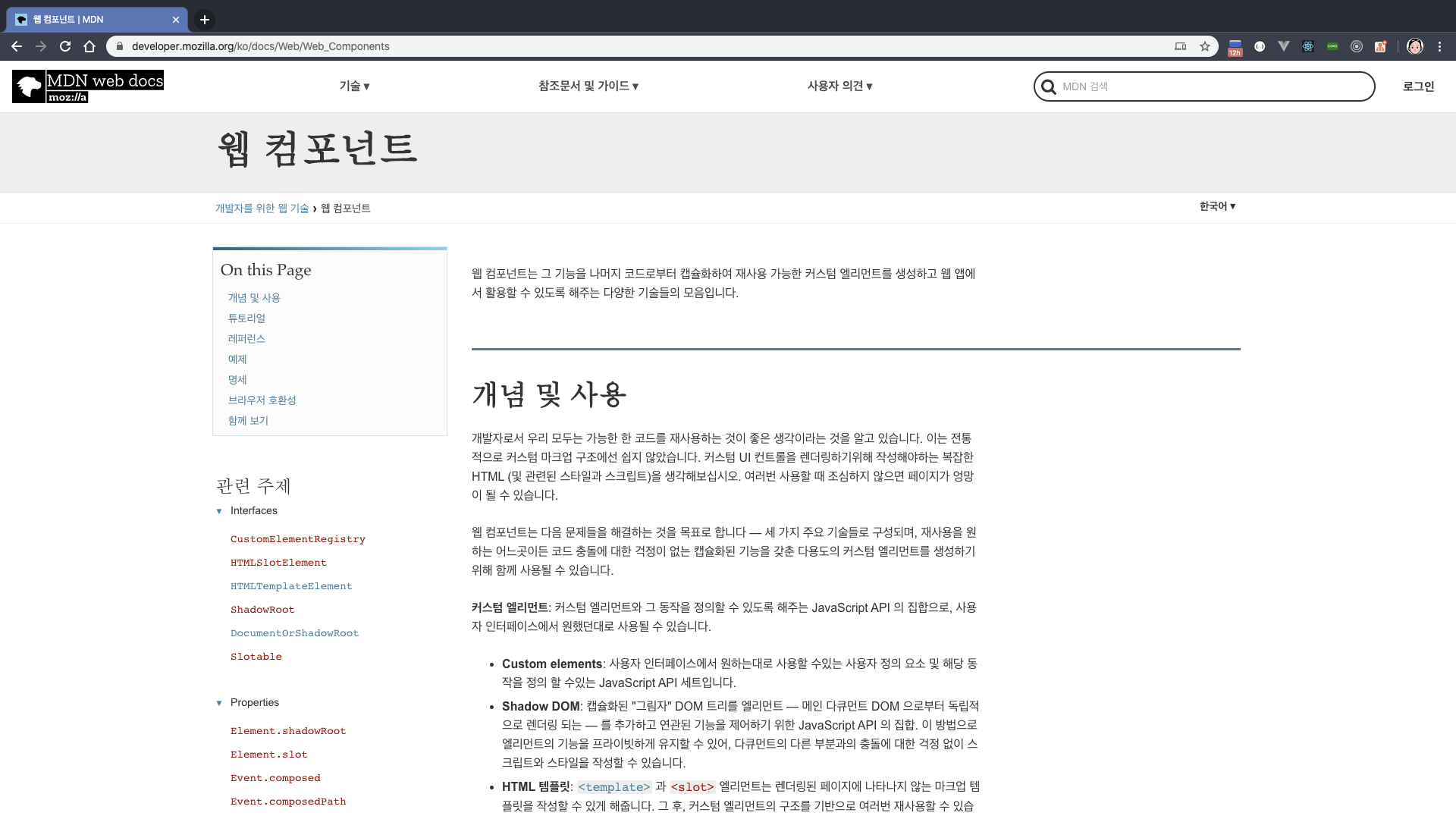Collapse the Properties section in sidebar
This screenshot has height=819, width=1456.
[219, 703]
